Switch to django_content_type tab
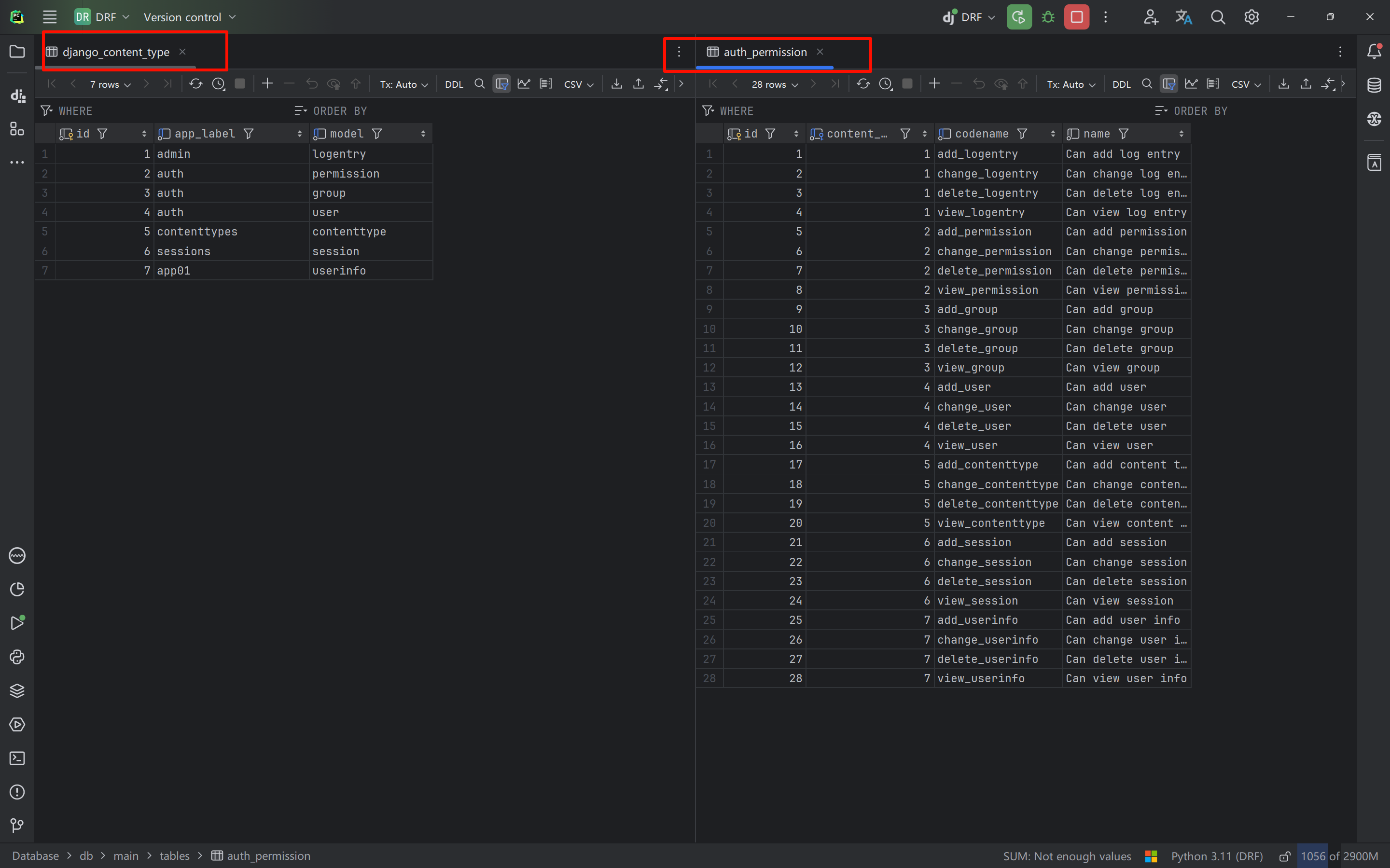The width and height of the screenshot is (1390, 868). tap(115, 52)
